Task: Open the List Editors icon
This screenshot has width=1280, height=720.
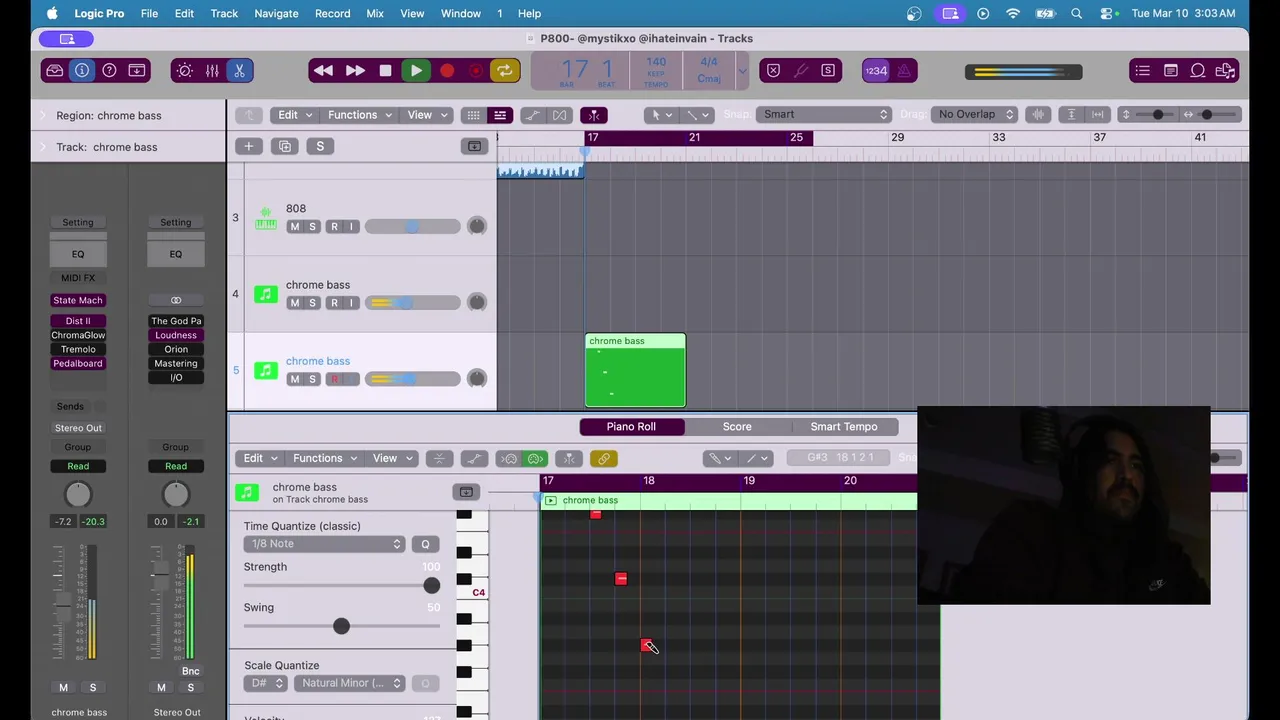Action: point(1142,71)
